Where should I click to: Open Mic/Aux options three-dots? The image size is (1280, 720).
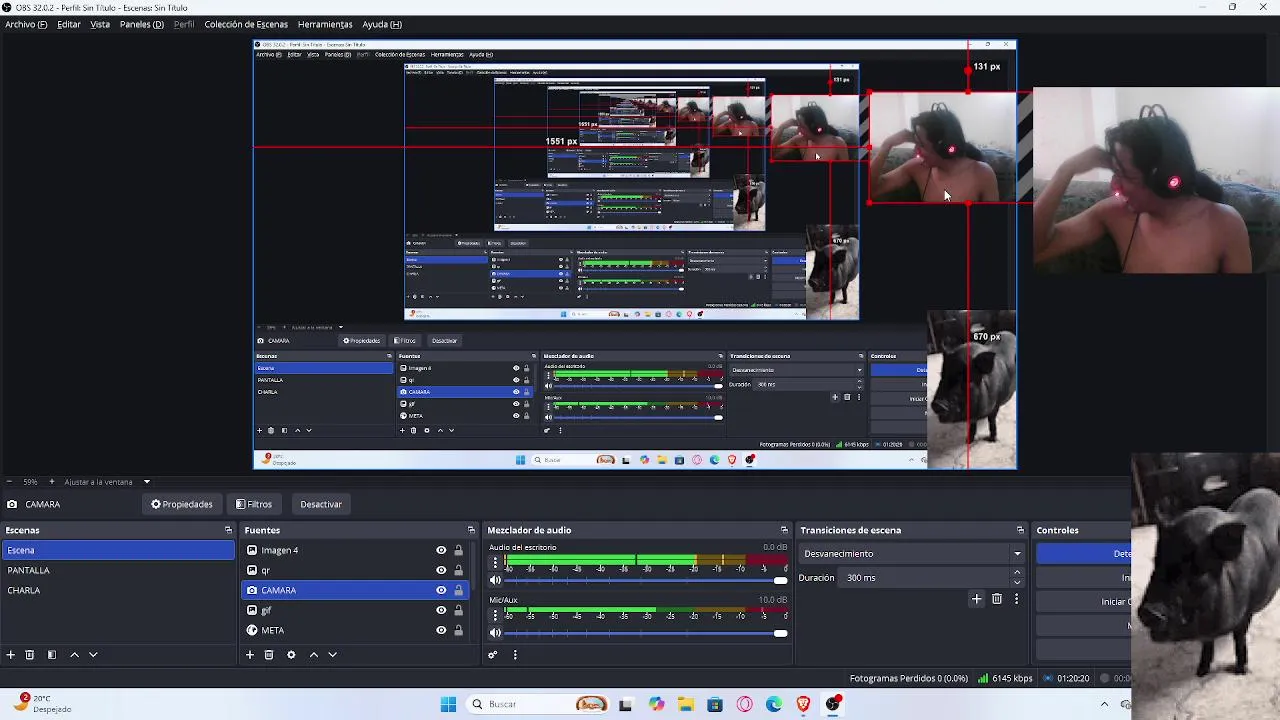tap(494, 615)
